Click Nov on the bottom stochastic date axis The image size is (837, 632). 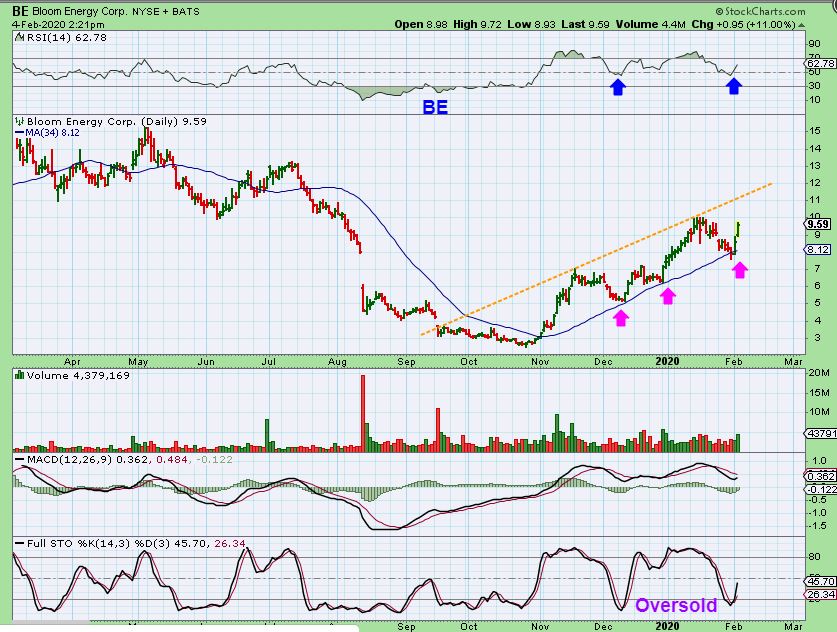click(x=540, y=626)
